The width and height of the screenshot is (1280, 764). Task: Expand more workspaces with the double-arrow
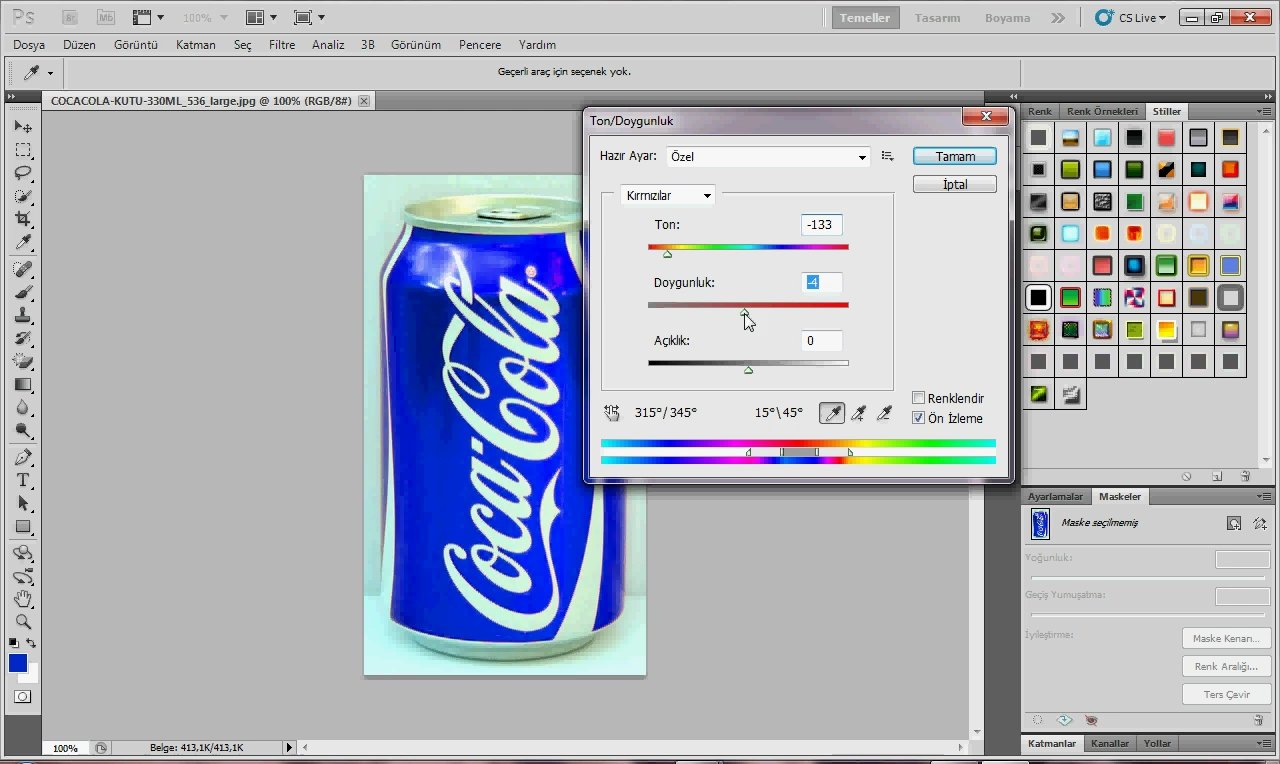[x=1057, y=18]
